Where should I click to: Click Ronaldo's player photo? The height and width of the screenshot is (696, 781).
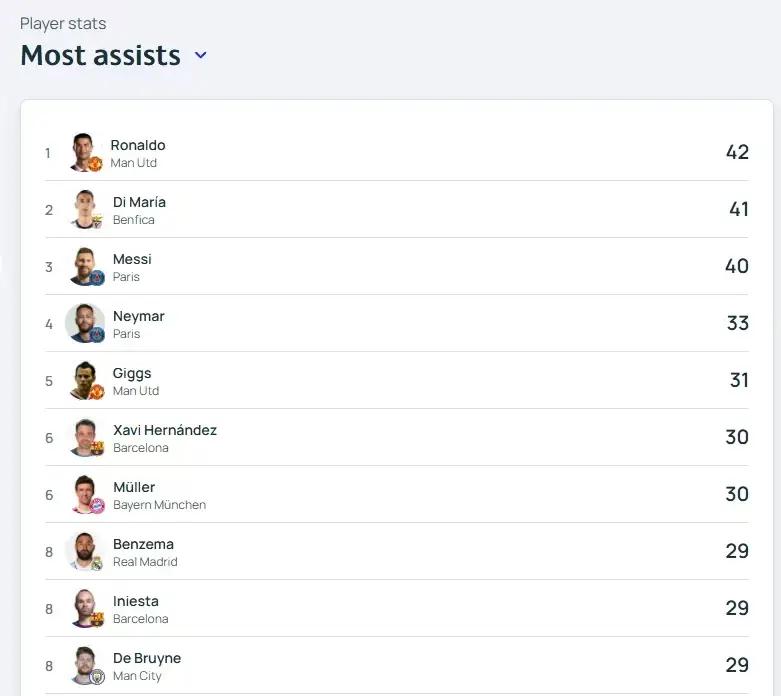(x=85, y=152)
